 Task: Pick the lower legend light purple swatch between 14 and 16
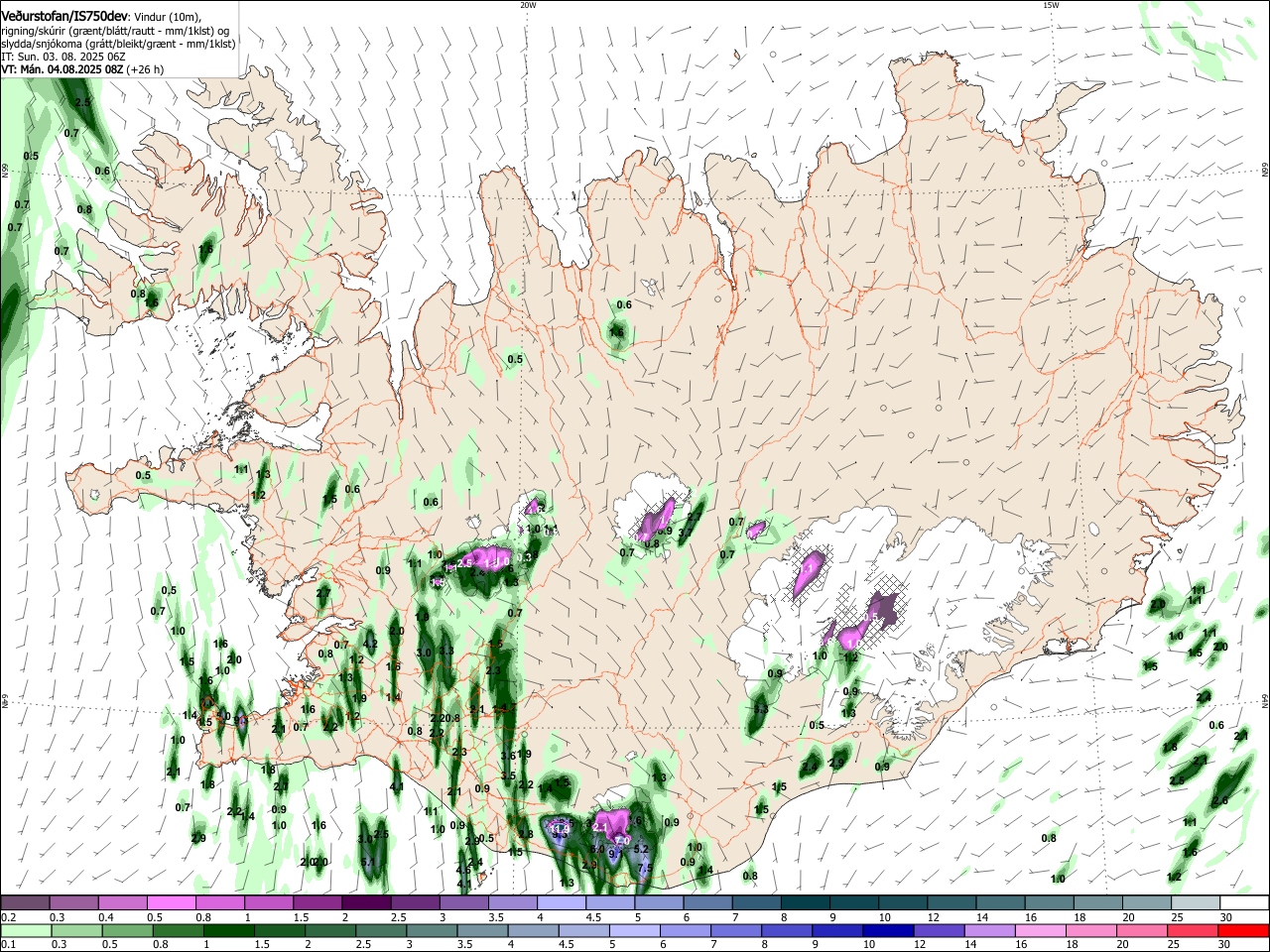[x=990, y=931]
